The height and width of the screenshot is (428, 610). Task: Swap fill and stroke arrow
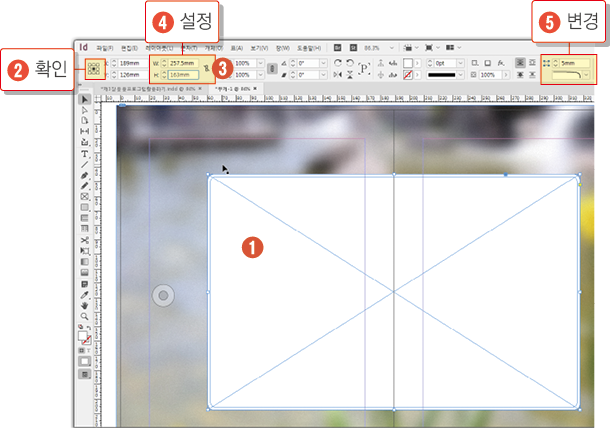[89, 328]
